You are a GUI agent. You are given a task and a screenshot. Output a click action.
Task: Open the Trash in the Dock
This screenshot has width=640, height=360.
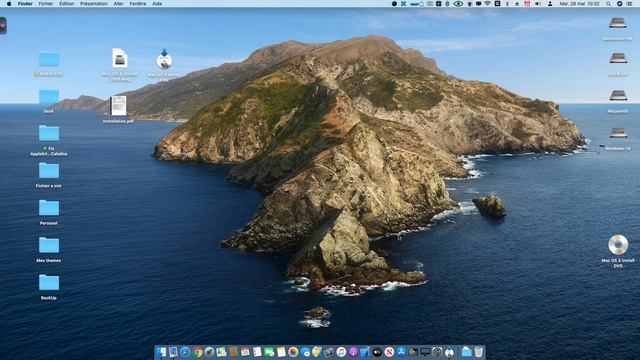pos(479,352)
